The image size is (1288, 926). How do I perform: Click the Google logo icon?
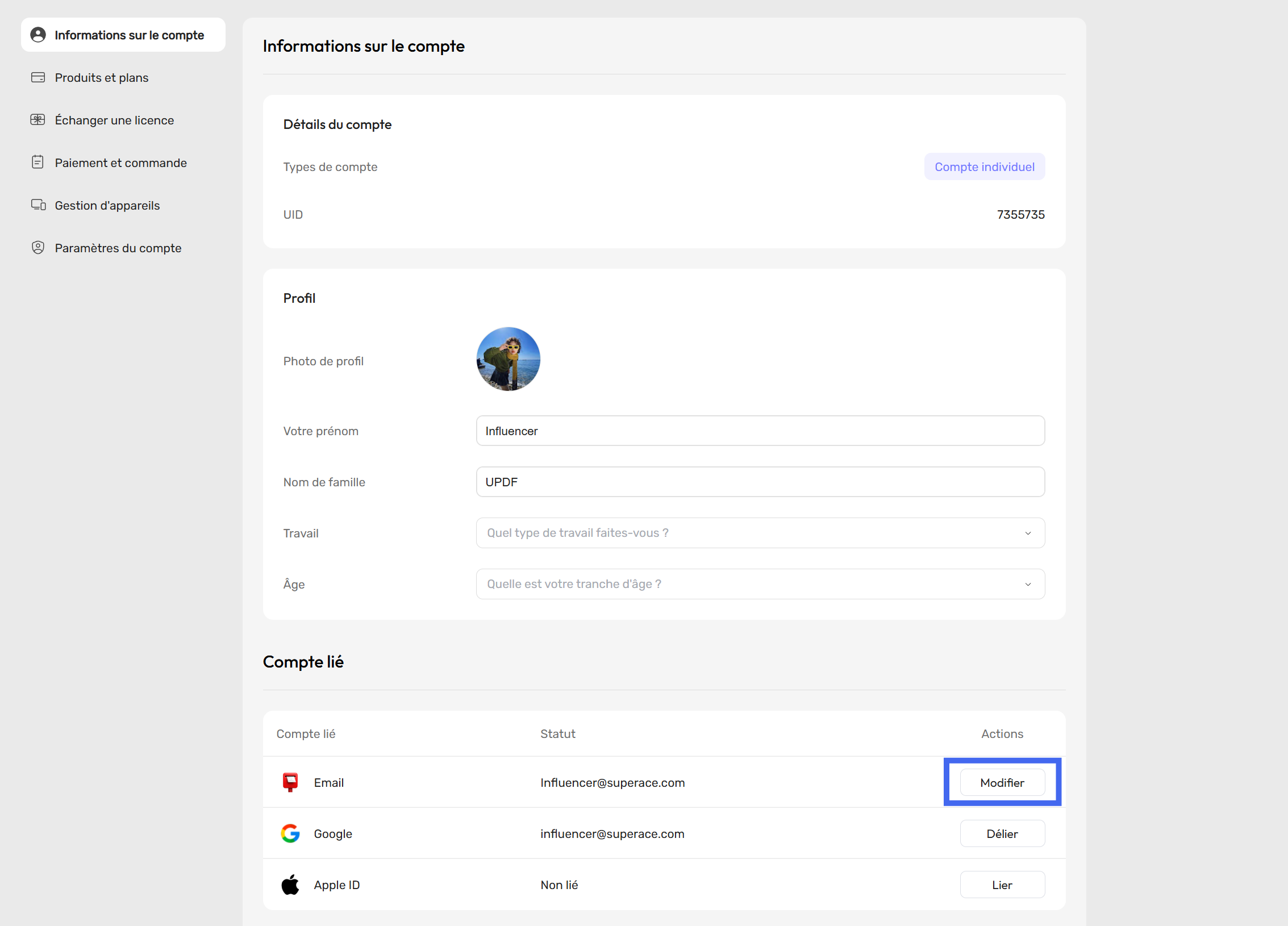tap(290, 833)
